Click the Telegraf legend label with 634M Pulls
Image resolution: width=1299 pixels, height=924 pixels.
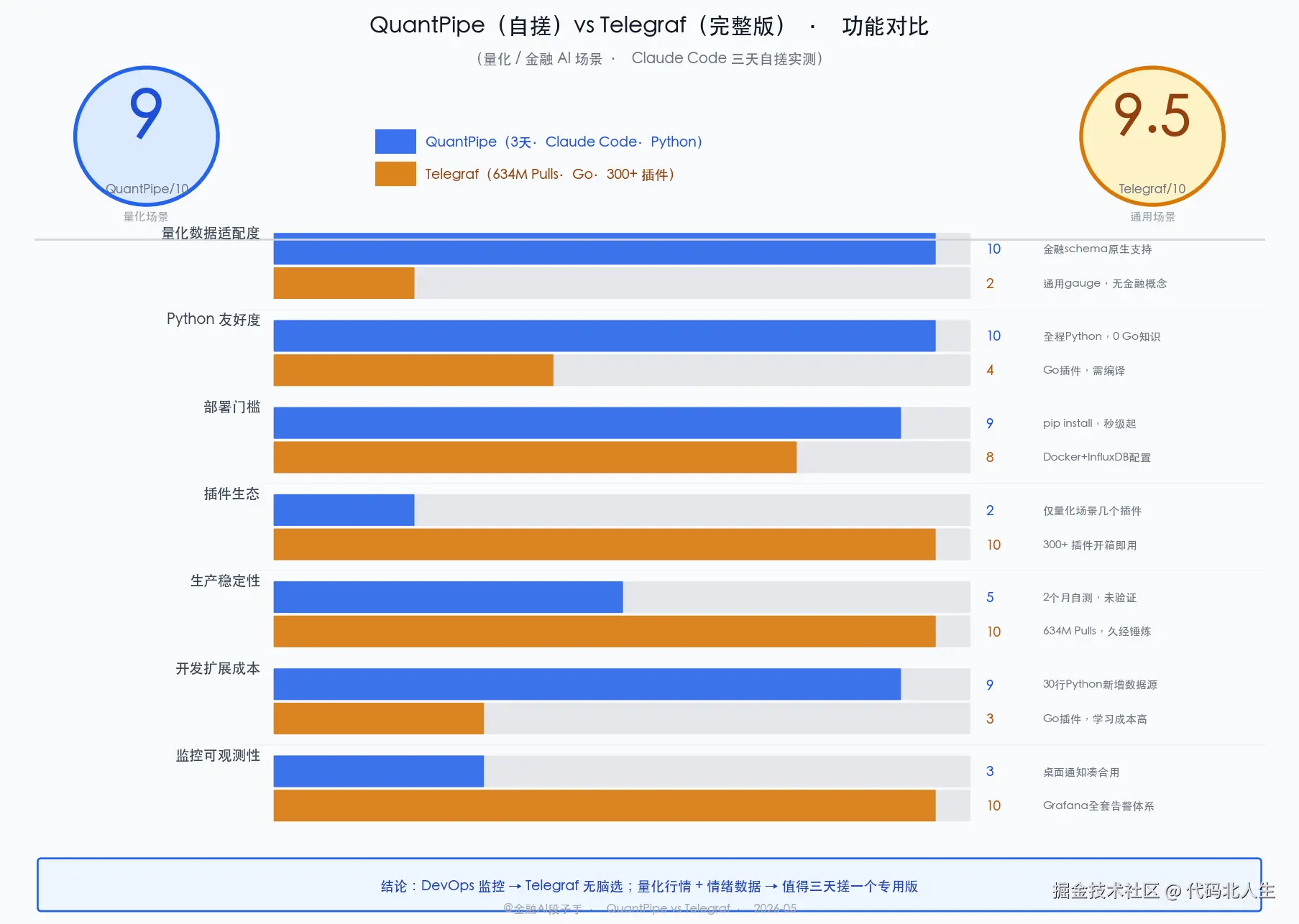(550, 174)
